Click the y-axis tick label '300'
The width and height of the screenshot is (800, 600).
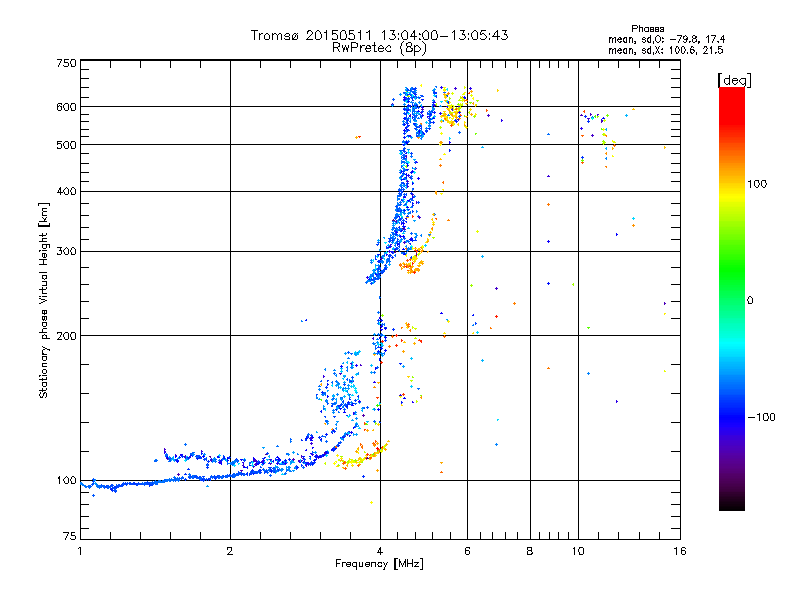coord(66,252)
